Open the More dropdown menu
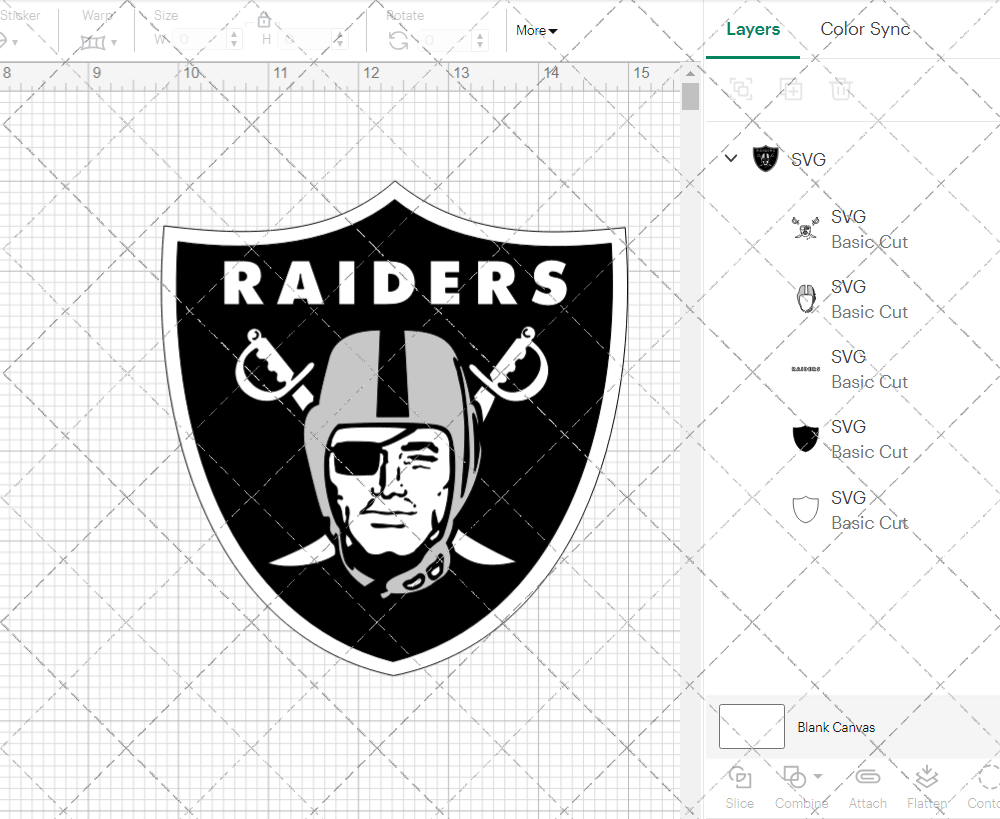Screen dimensions: 1000x819 [x=536, y=30]
